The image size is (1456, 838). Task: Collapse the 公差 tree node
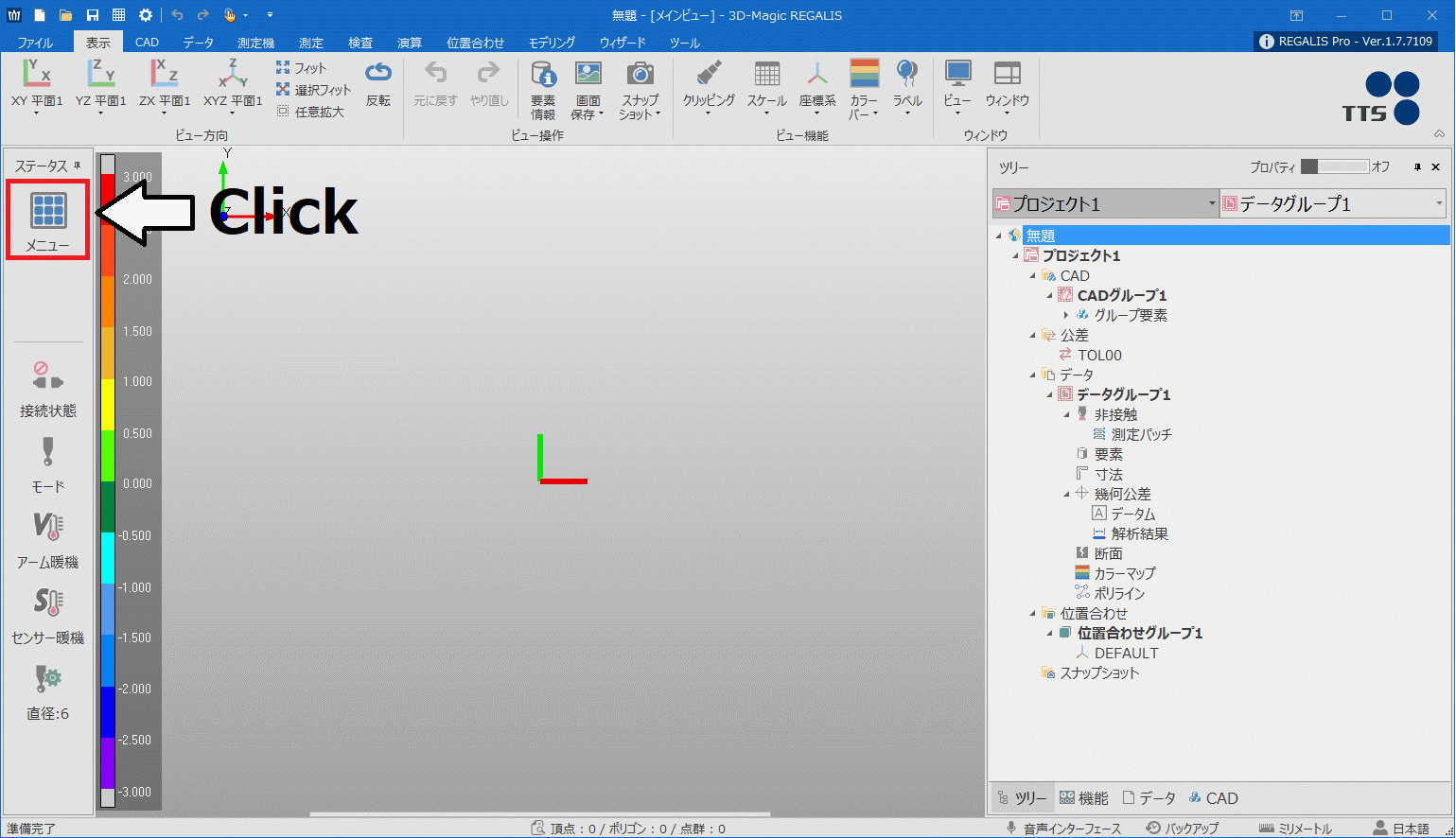(x=1033, y=335)
